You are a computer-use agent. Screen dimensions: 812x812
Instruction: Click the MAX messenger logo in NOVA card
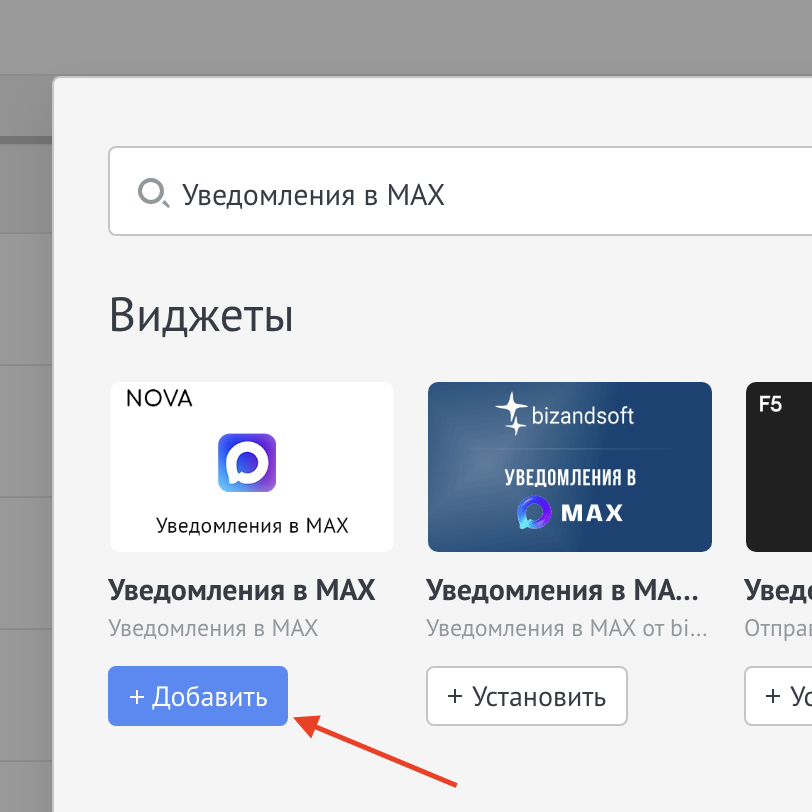pyautogui.click(x=247, y=462)
